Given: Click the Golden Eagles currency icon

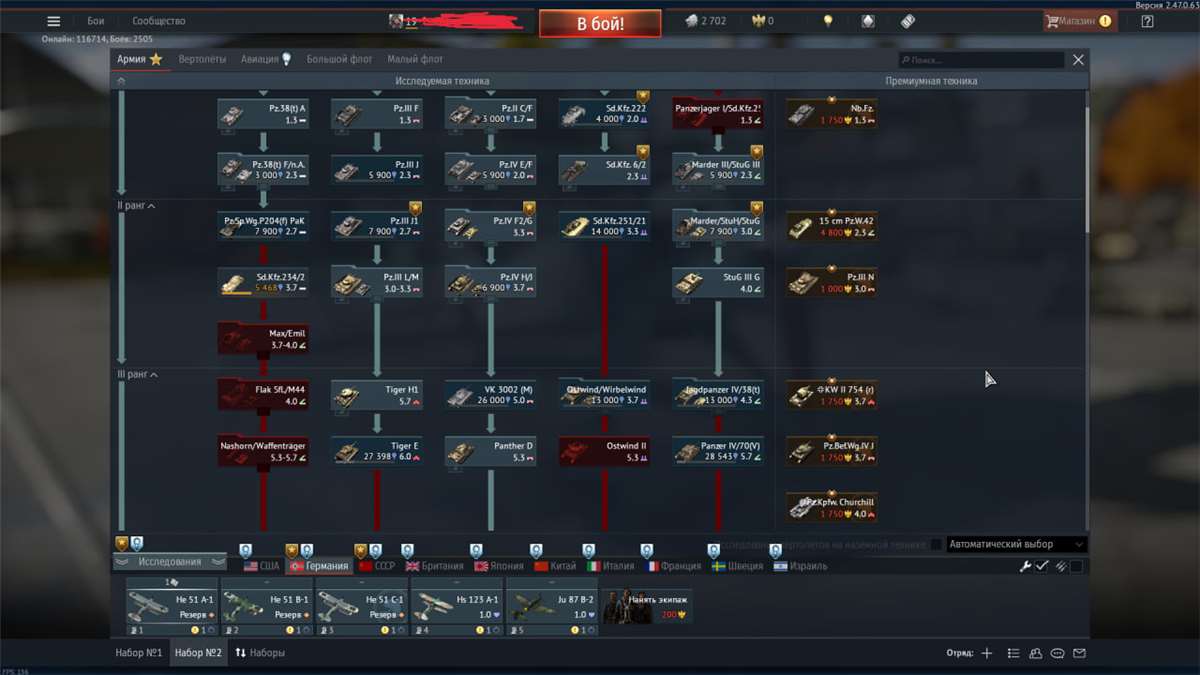Looking at the screenshot, I should (x=758, y=20).
